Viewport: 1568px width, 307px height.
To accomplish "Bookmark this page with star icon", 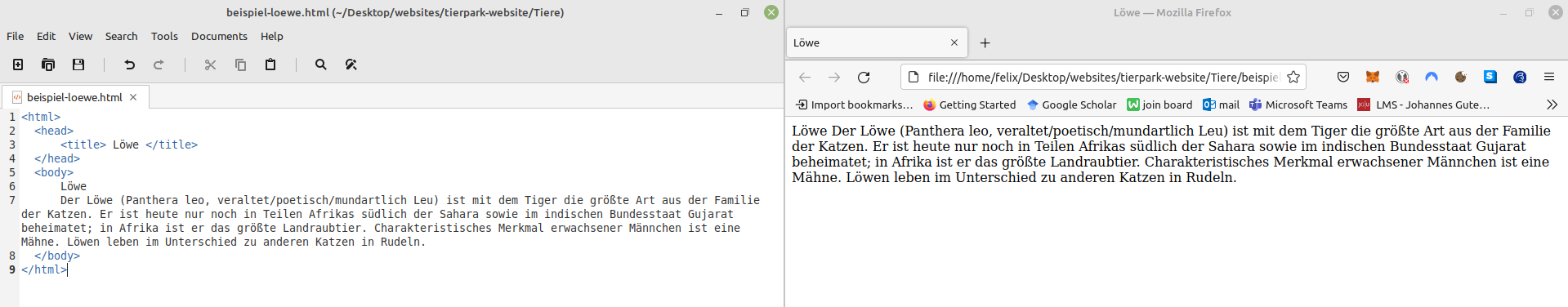I will (x=1293, y=77).
